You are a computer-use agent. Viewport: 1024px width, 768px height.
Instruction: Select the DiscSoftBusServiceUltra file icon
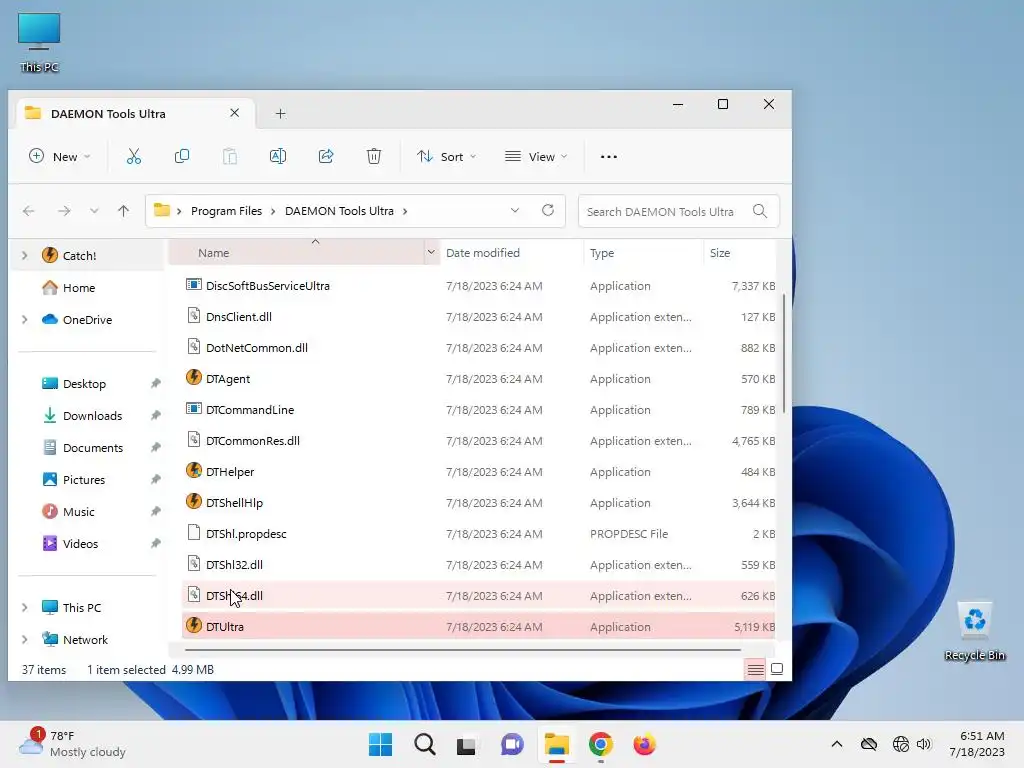click(193, 285)
